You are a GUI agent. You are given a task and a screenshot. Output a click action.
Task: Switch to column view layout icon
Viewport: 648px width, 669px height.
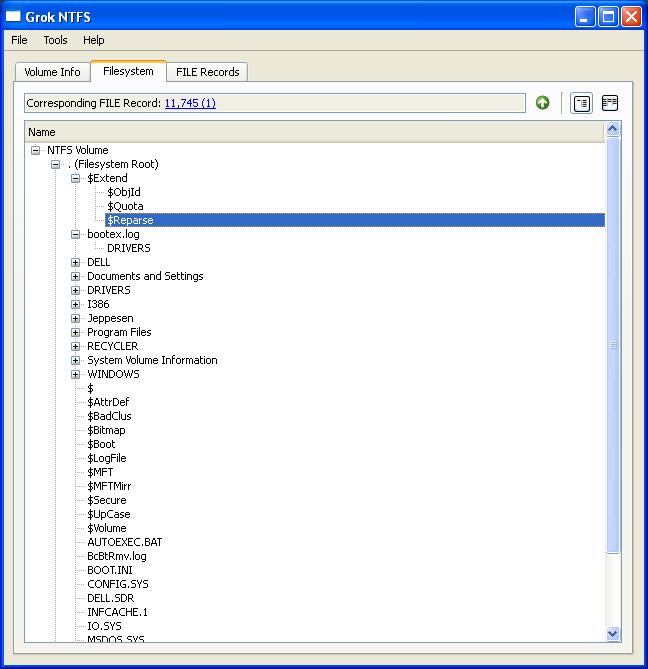(609, 103)
